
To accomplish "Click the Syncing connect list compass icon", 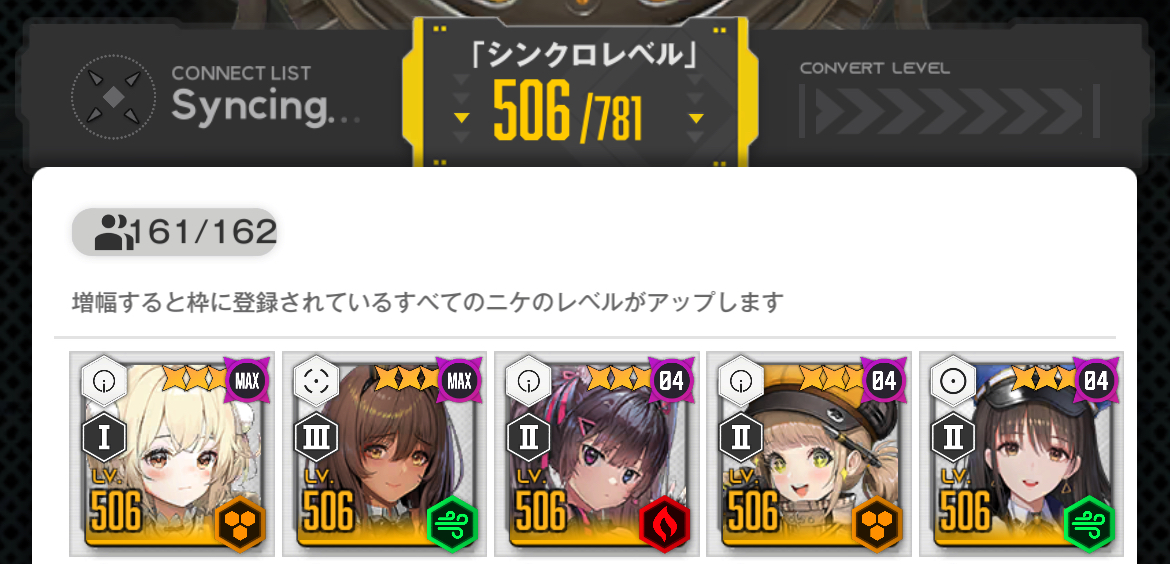I will pyautogui.click(x=113, y=97).
